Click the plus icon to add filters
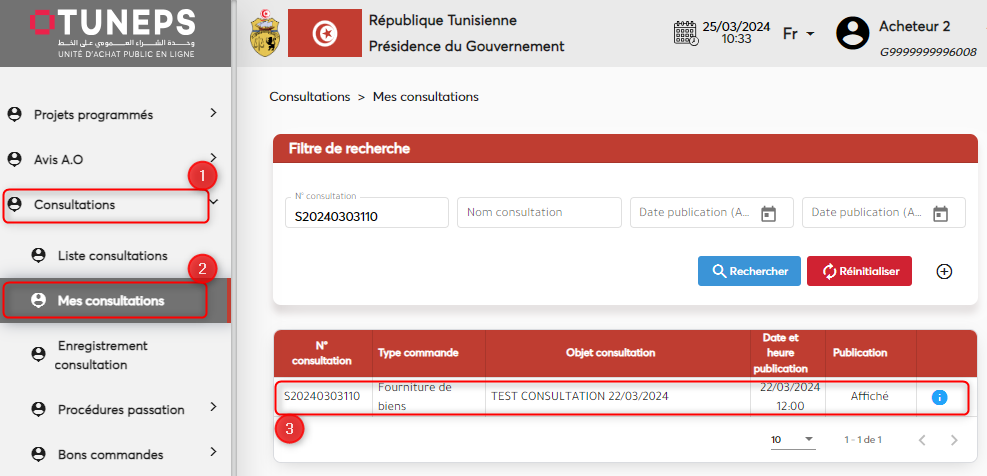Image resolution: width=987 pixels, height=476 pixels. pyautogui.click(x=944, y=271)
